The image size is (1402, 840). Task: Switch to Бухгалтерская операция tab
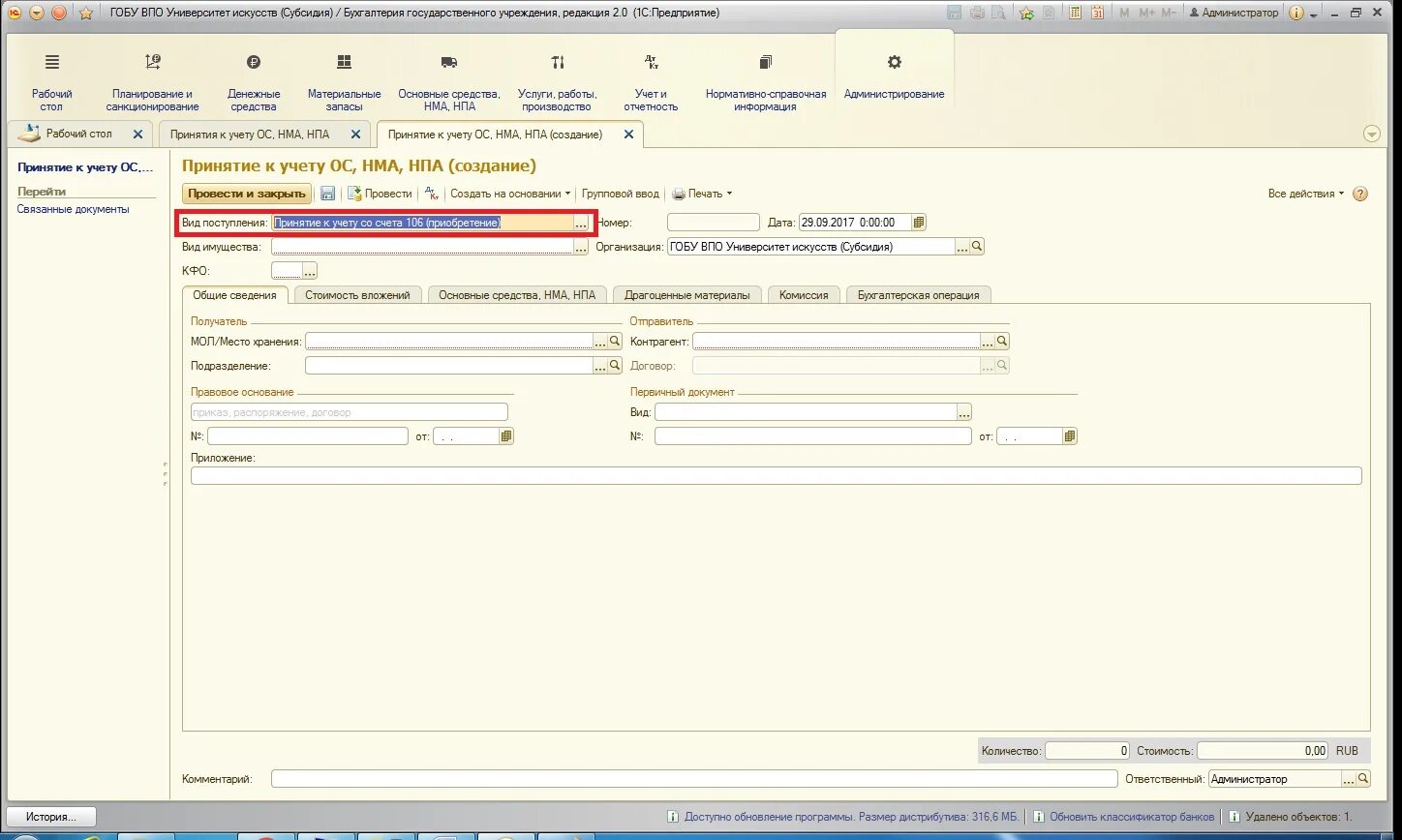pos(918,295)
